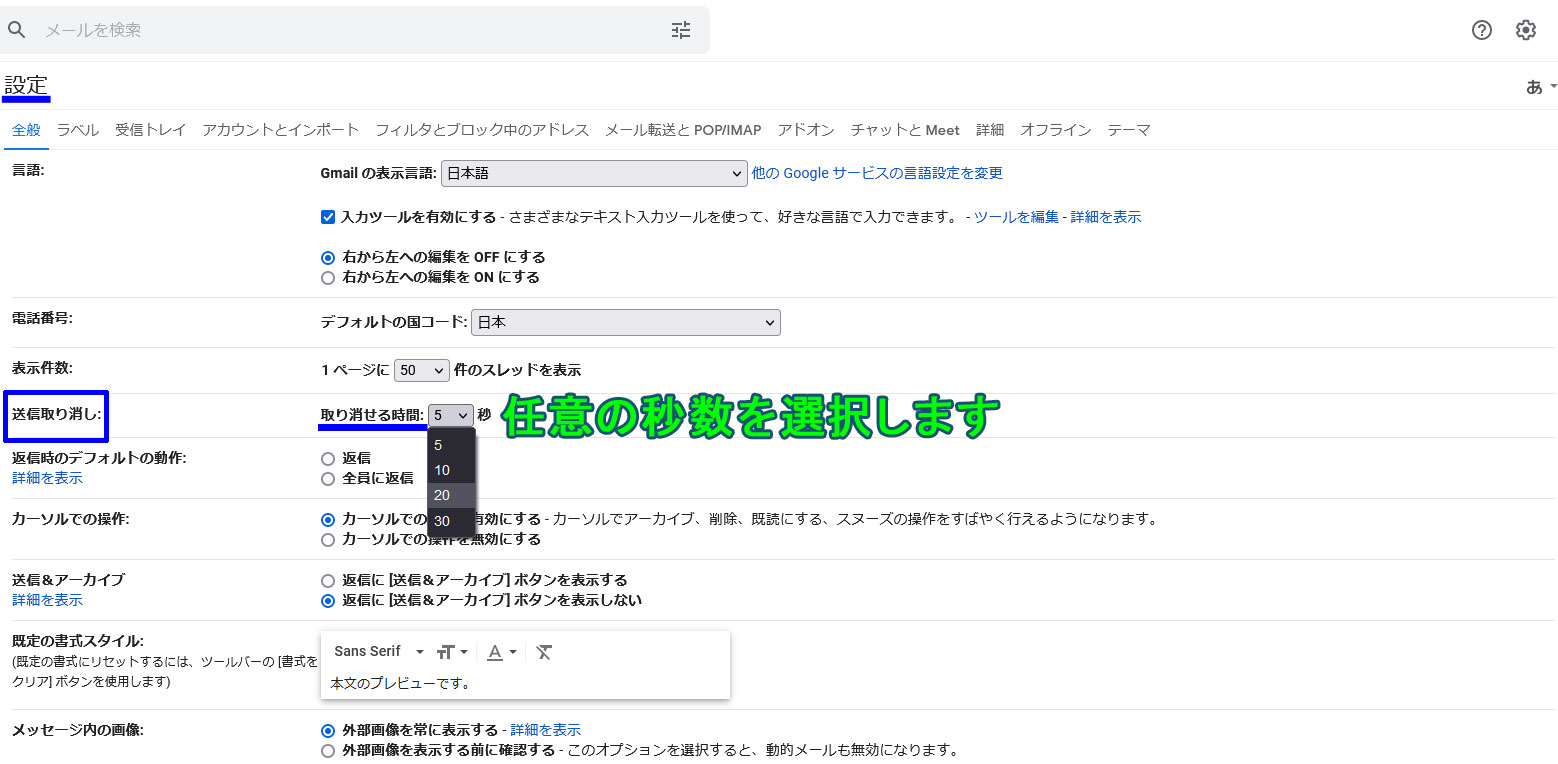Click 詳細を表示 link next to 外部画像を常に表示する
The width and height of the screenshot is (1558, 764).
[x=546, y=730]
